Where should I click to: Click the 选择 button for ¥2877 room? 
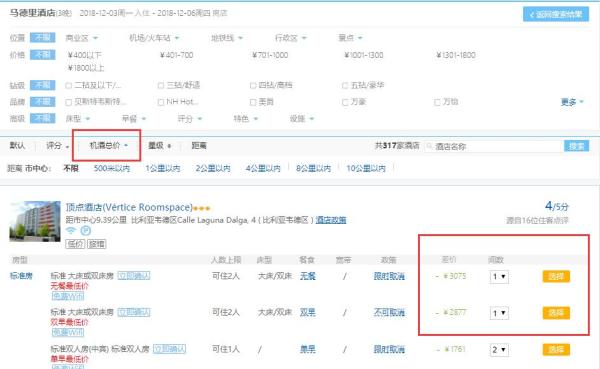(x=556, y=313)
